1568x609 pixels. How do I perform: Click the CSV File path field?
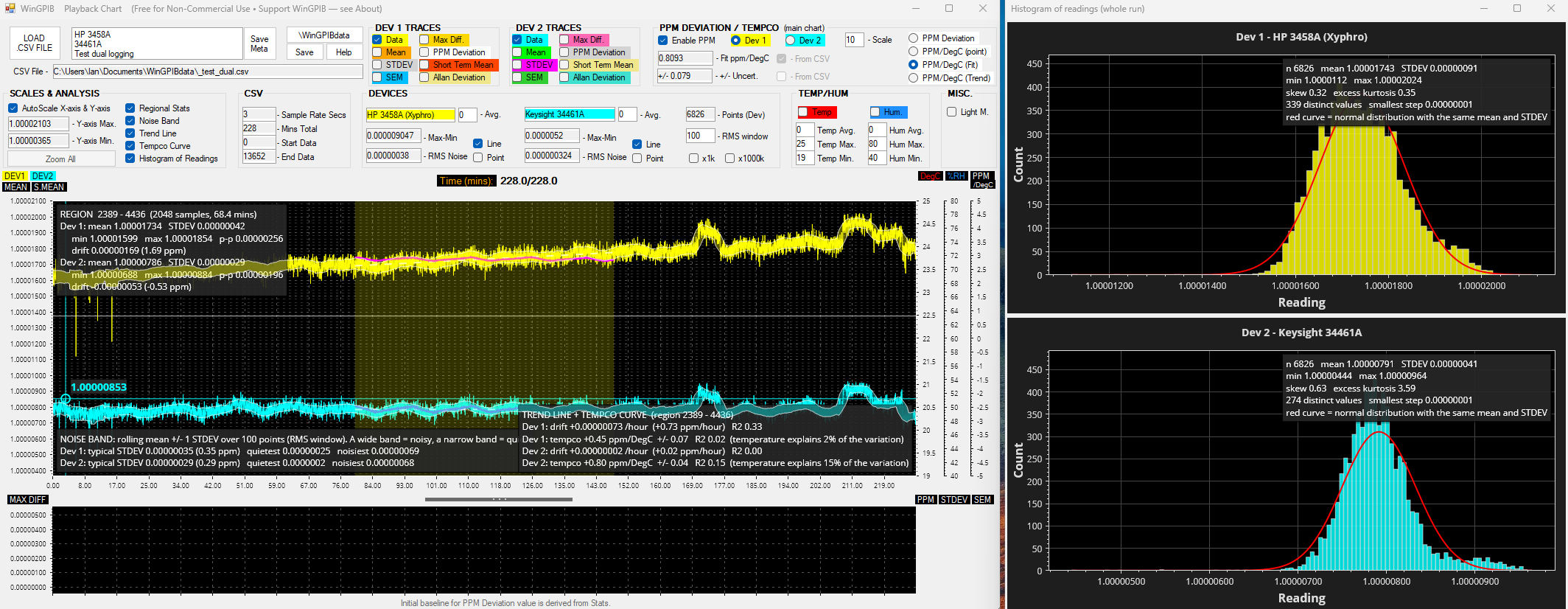[208, 72]
